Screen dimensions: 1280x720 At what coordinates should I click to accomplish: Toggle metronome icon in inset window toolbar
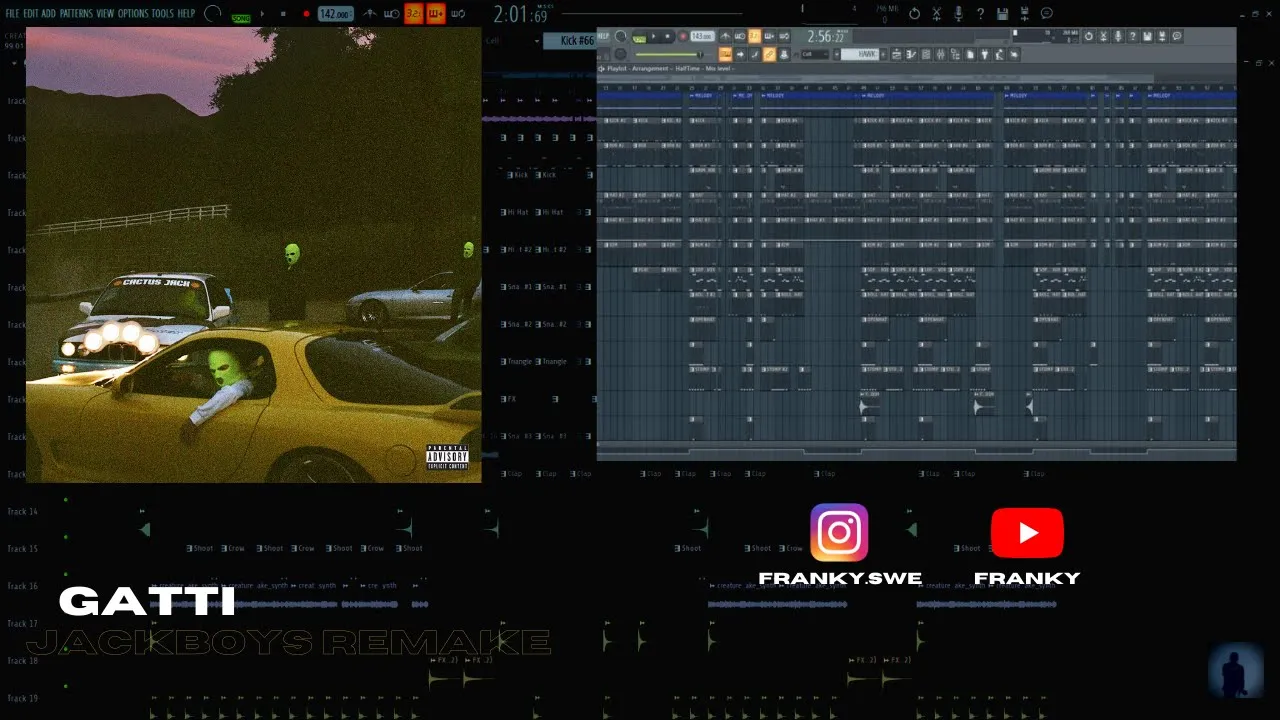tap(726, 36)
